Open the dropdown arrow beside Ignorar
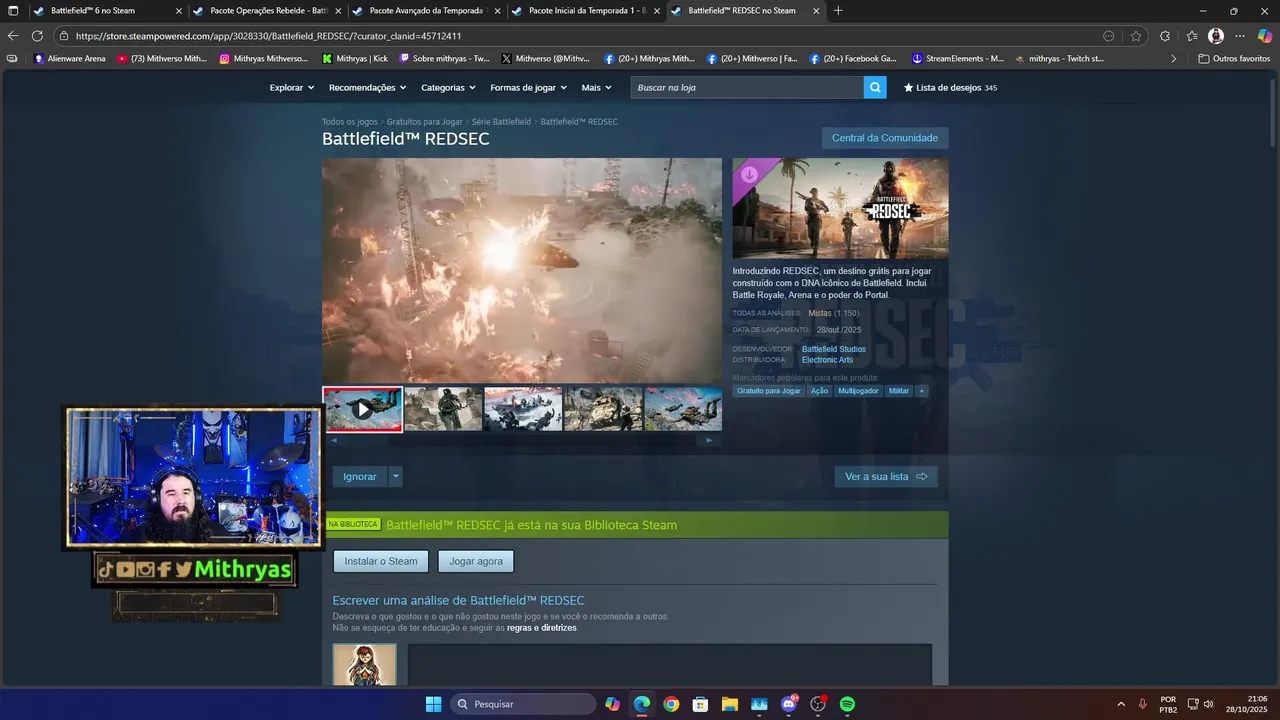The height and width of the screenshot is (720, 1280). click(396, 477)
